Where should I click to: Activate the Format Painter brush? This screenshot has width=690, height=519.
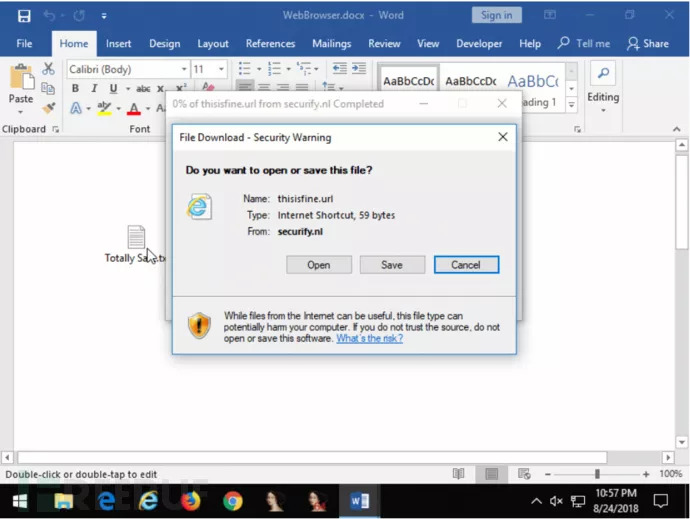coord(48,107)
